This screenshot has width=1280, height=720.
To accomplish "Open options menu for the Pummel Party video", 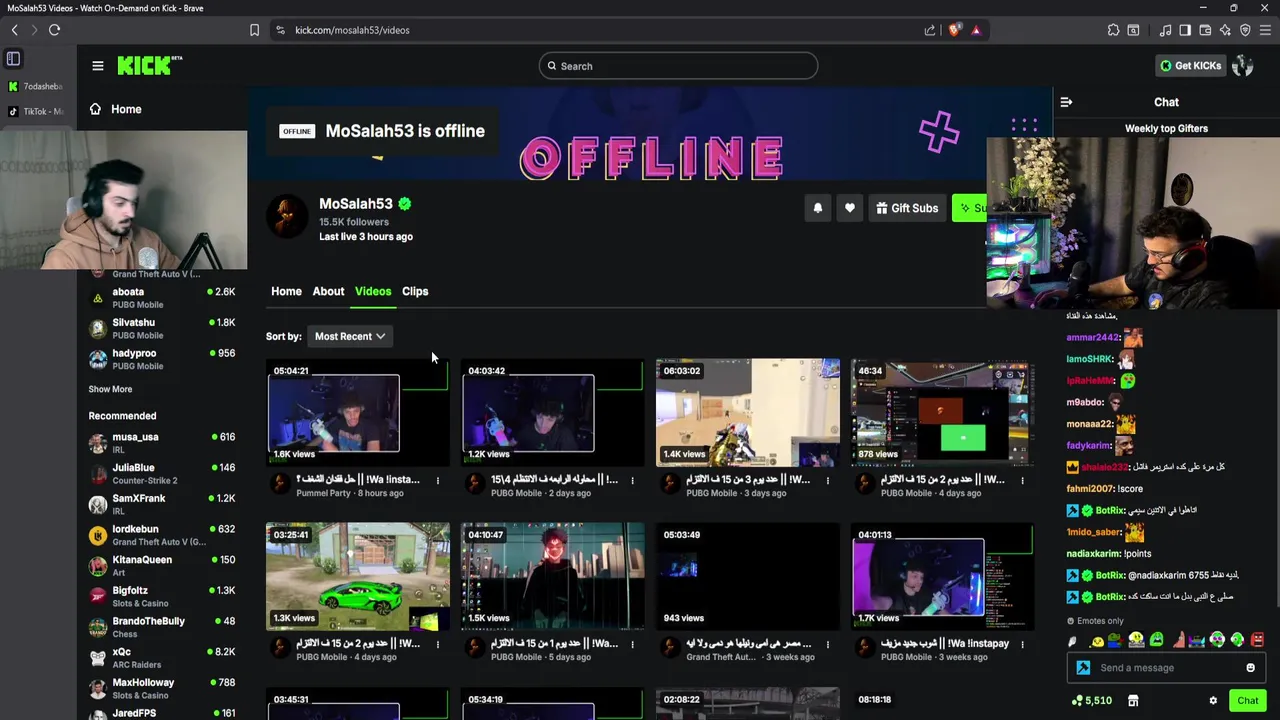I will tap(437, 480).
